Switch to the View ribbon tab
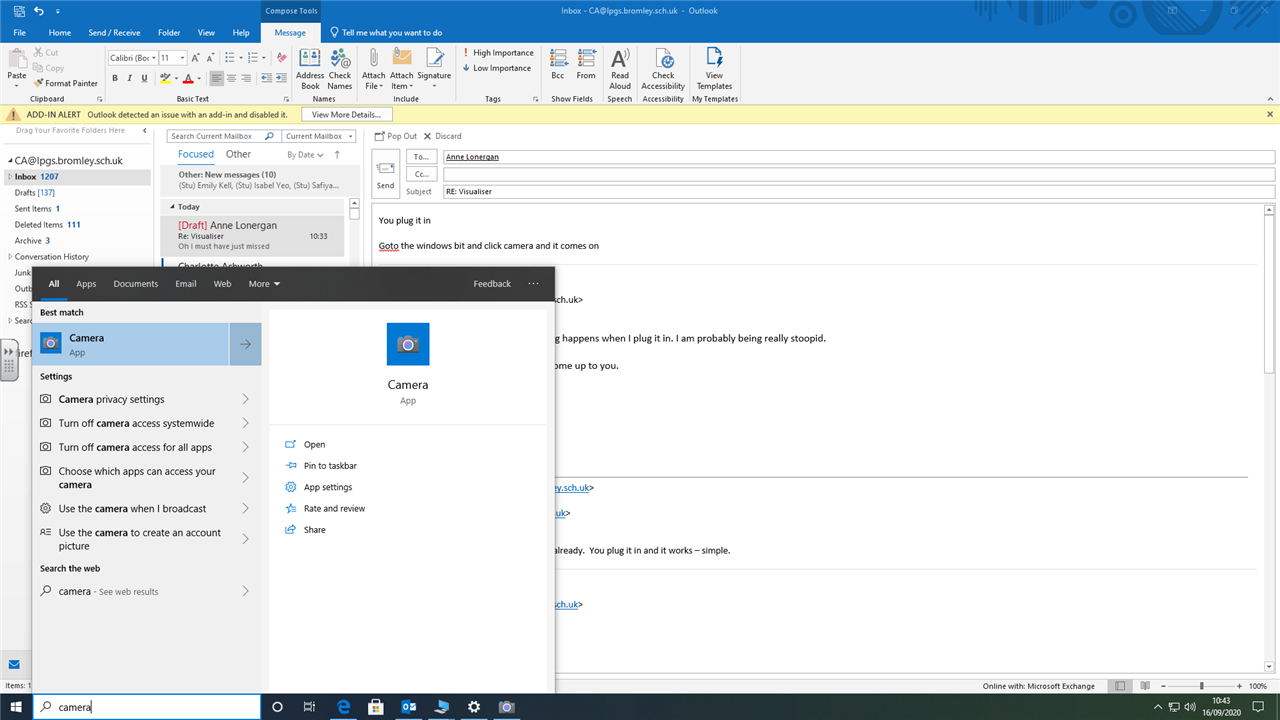This screenshot has width=1280, height=720. click(x=206, y=33)
